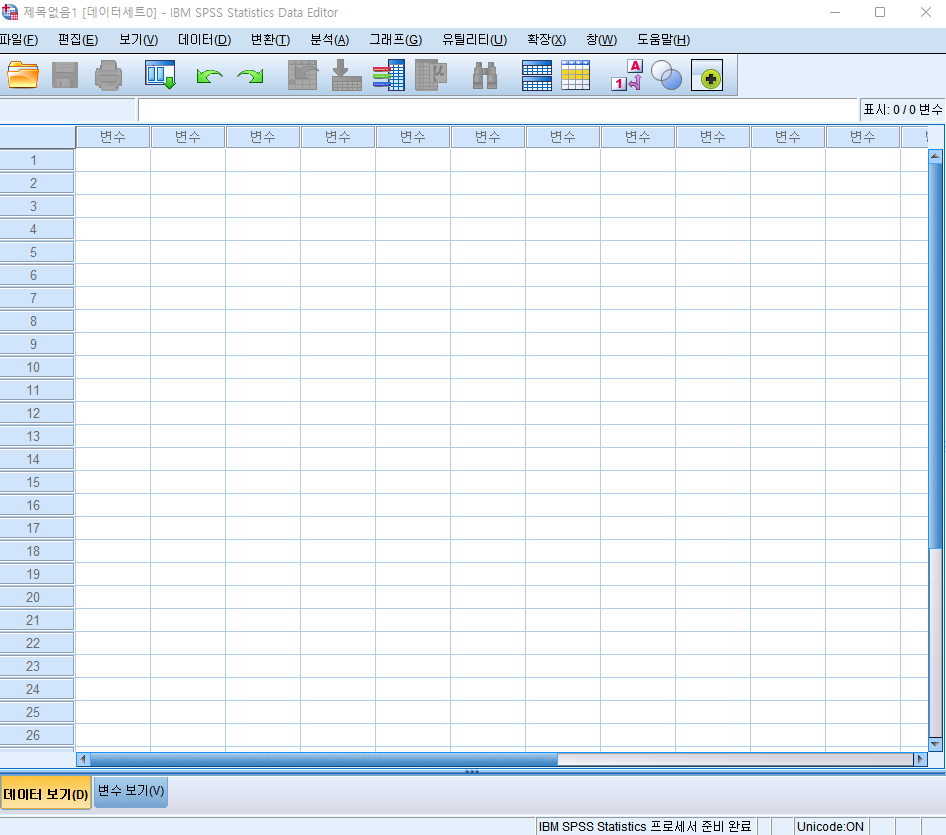Open the 데이터(D) menu

pos(205,40)
